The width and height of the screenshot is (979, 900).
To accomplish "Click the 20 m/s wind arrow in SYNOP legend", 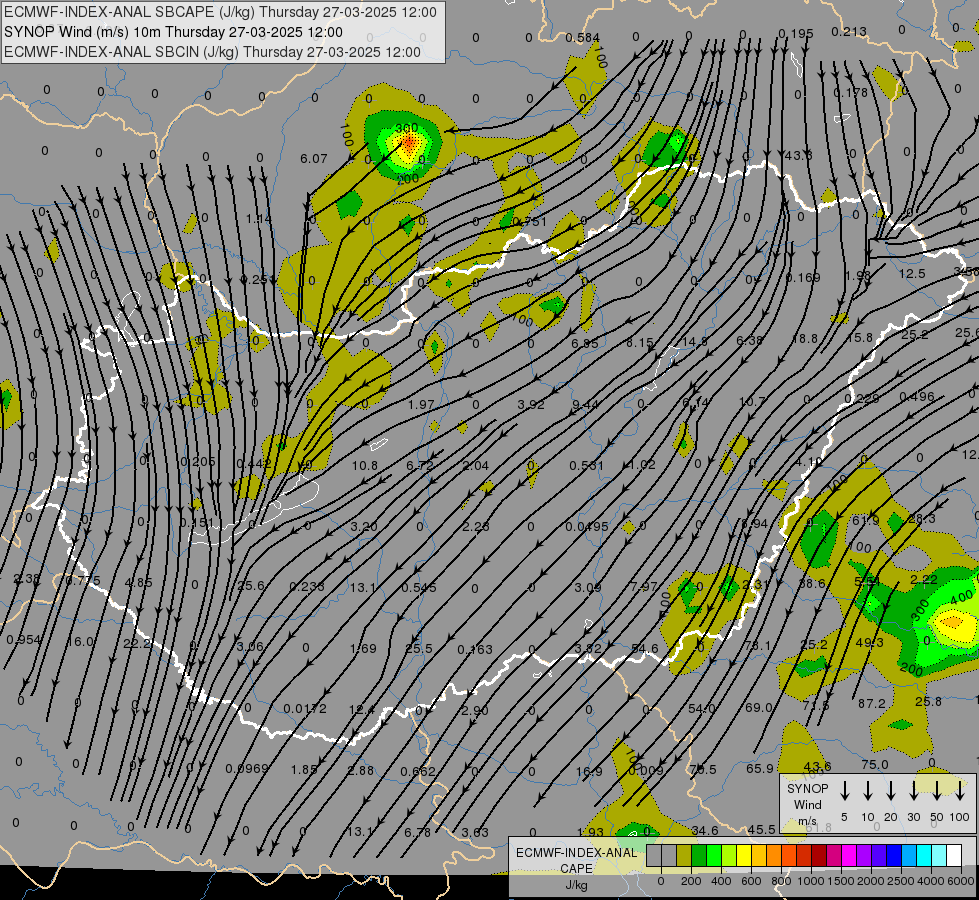I will (891, 790).
